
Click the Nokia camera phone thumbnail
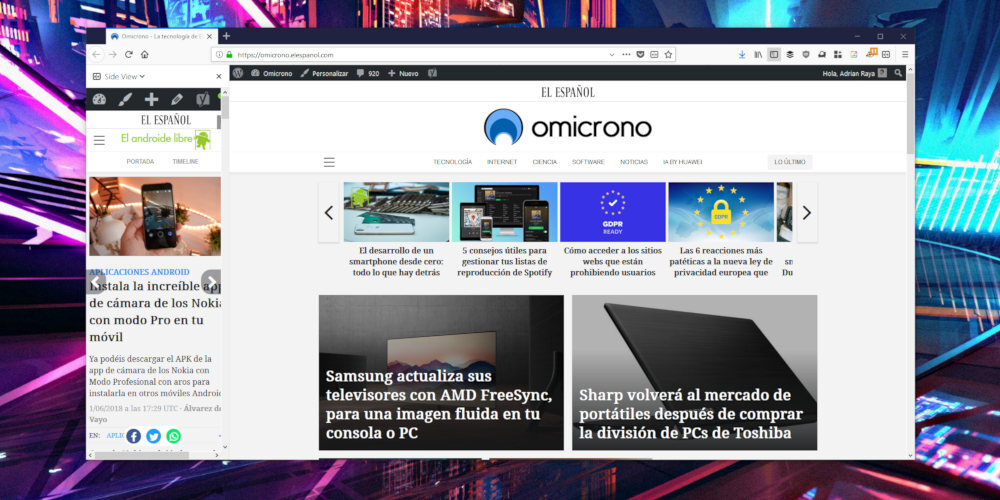[x=155, y=216]
